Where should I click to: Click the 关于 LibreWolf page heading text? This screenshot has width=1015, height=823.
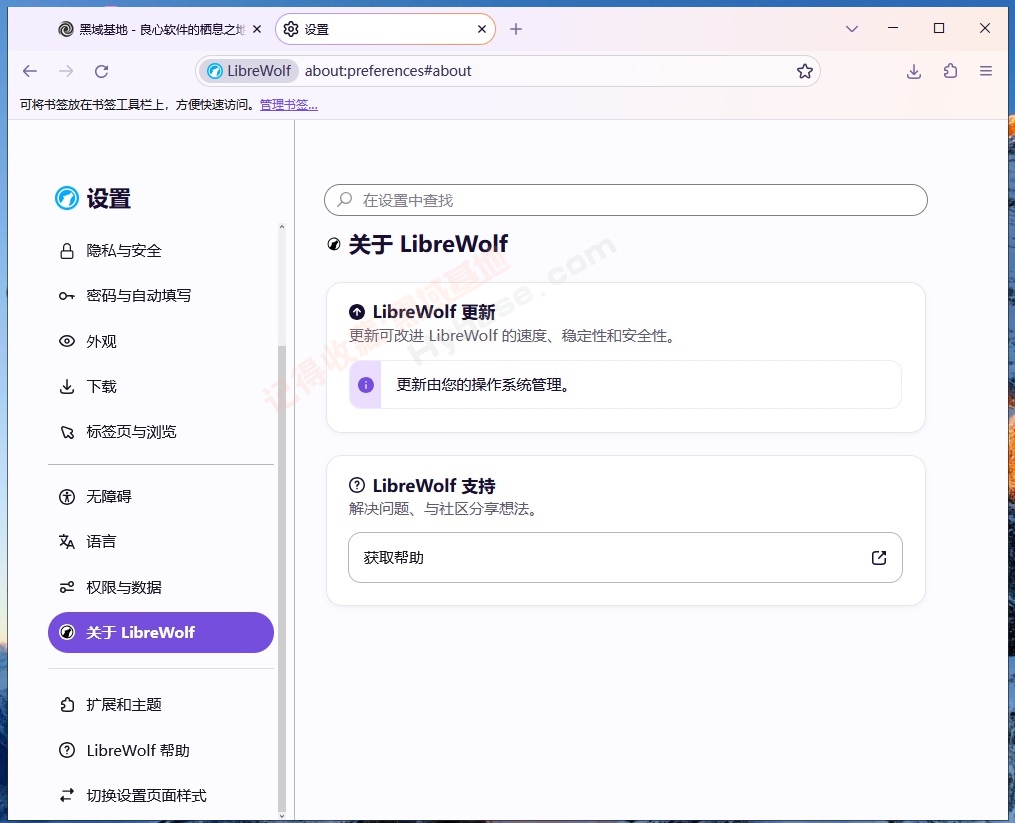pyautogui.click(x=428, y=244)
